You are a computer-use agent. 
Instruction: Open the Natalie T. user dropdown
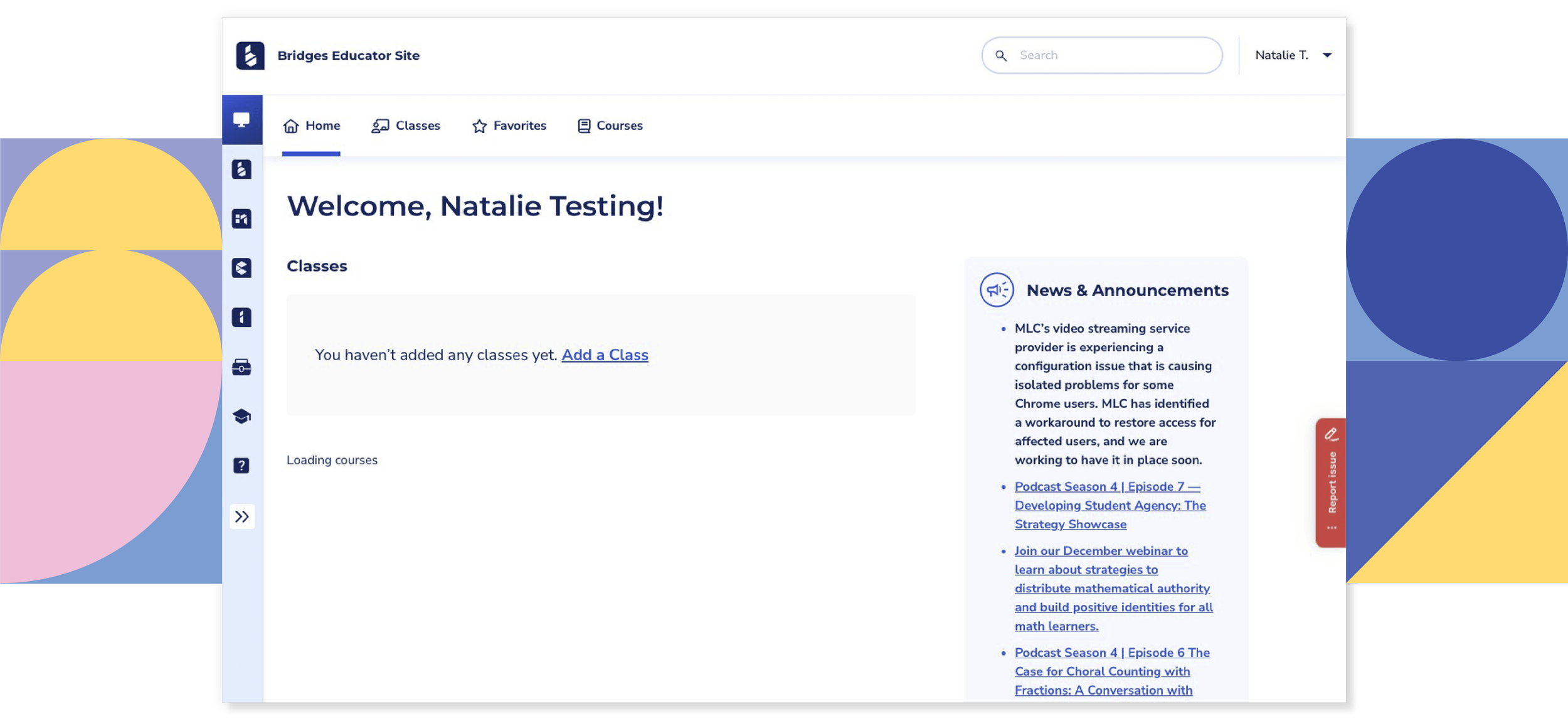1293,55
